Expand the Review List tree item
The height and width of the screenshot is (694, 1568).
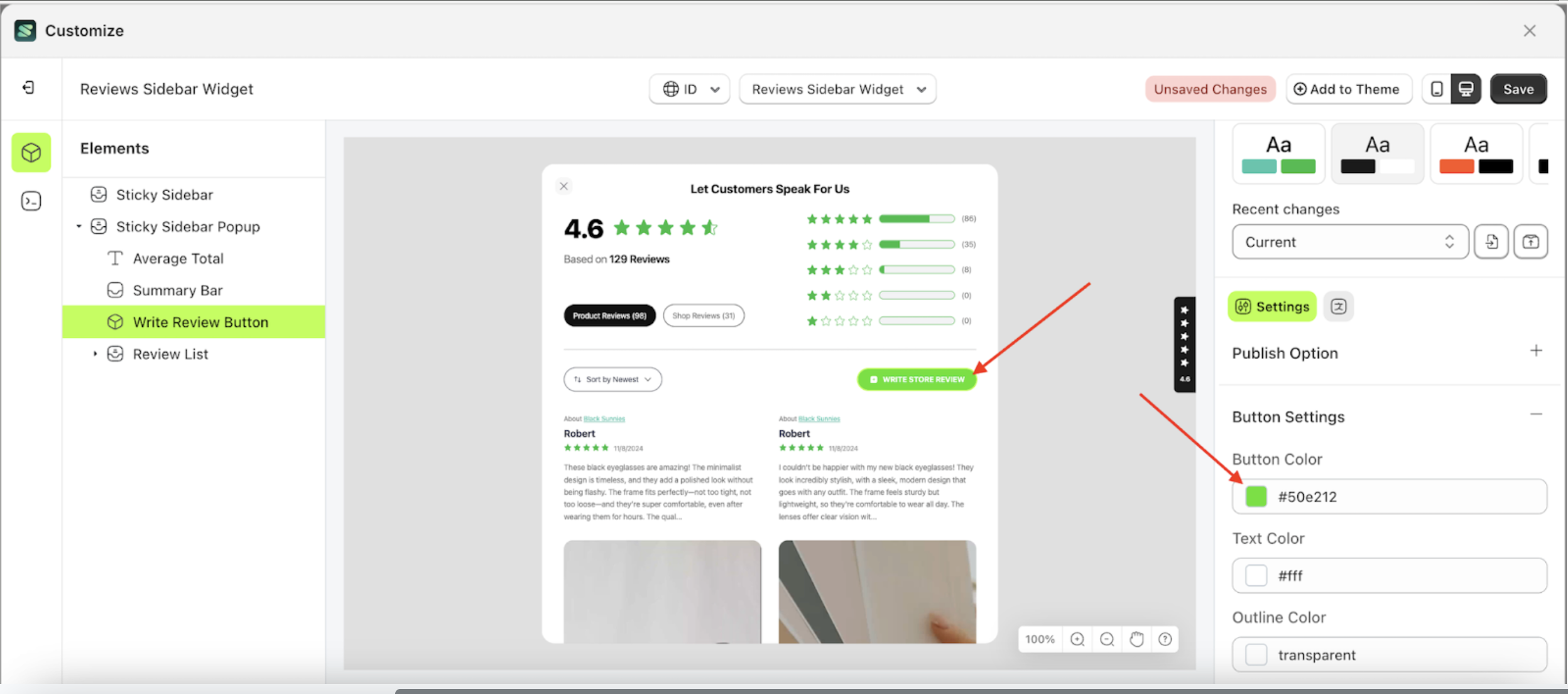[x=95, y=354]
